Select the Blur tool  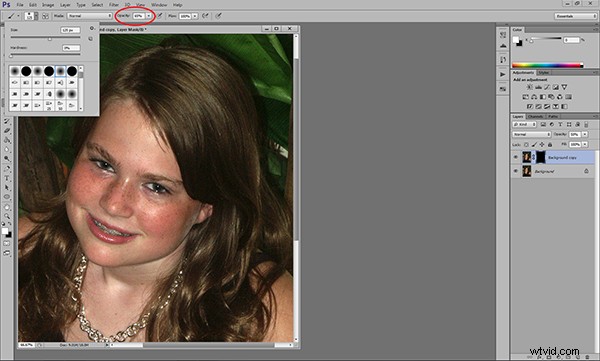point(7,149)
